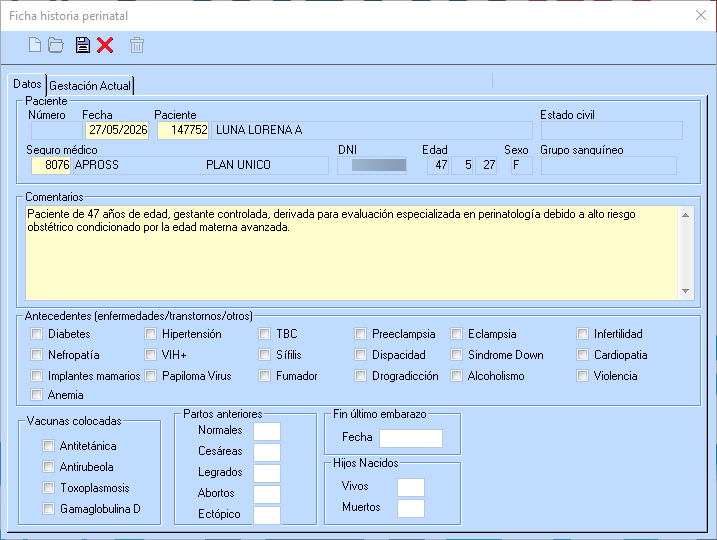Check the Violencia checkbox

coord(582,376)
